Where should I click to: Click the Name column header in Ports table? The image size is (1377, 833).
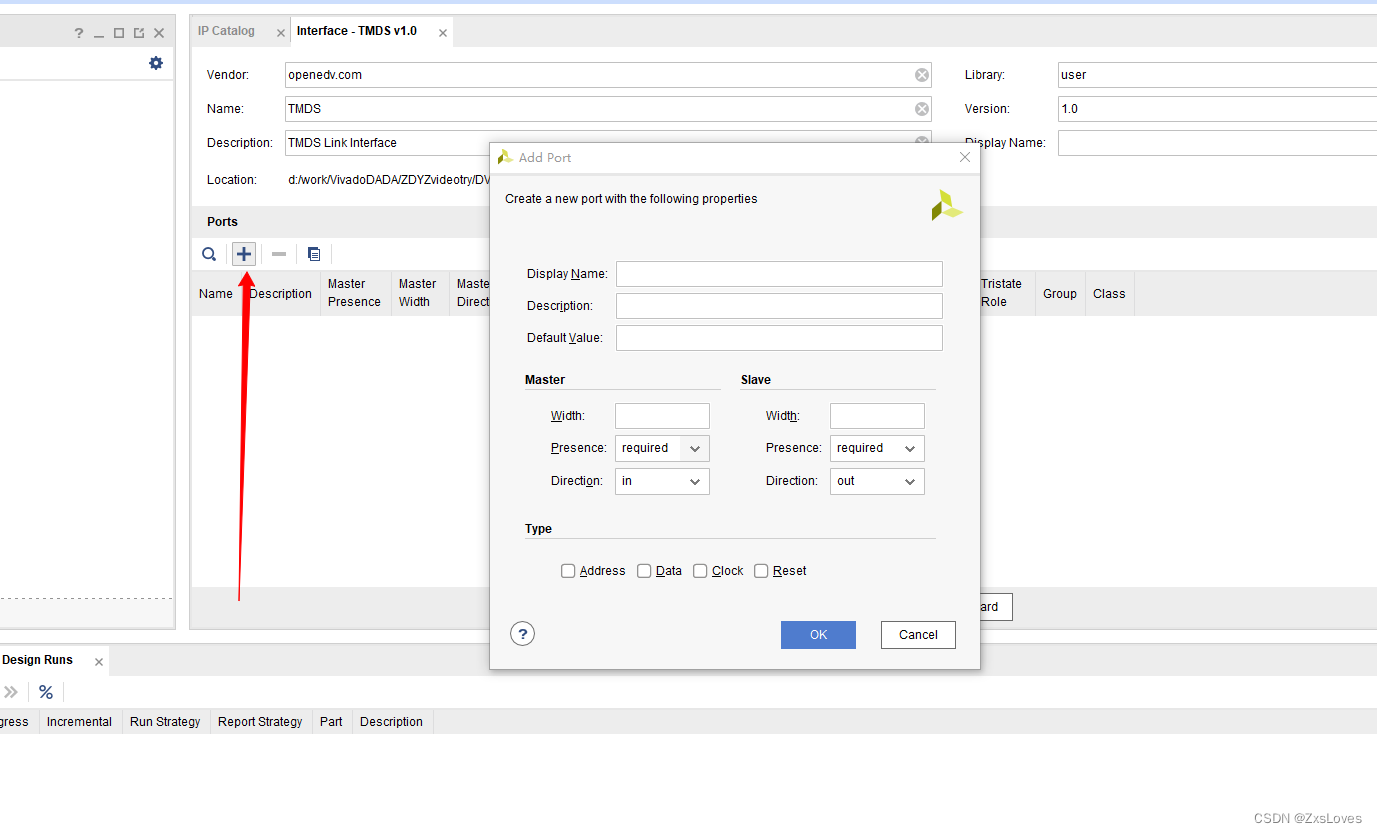click(x=216, y=294)
